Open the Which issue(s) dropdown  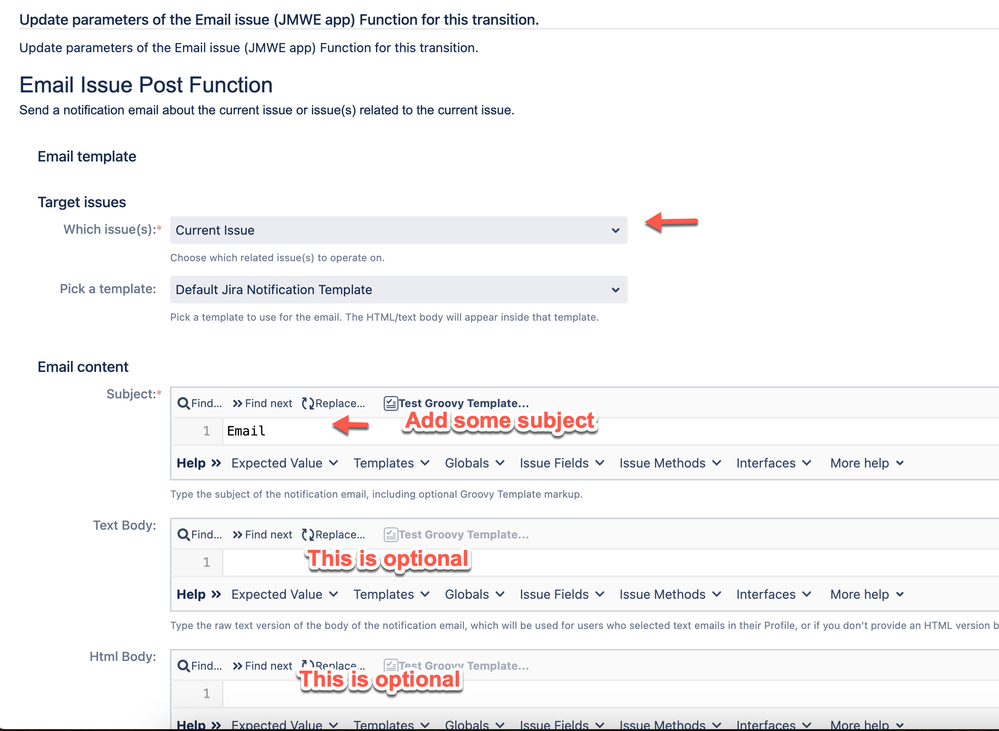398,230
